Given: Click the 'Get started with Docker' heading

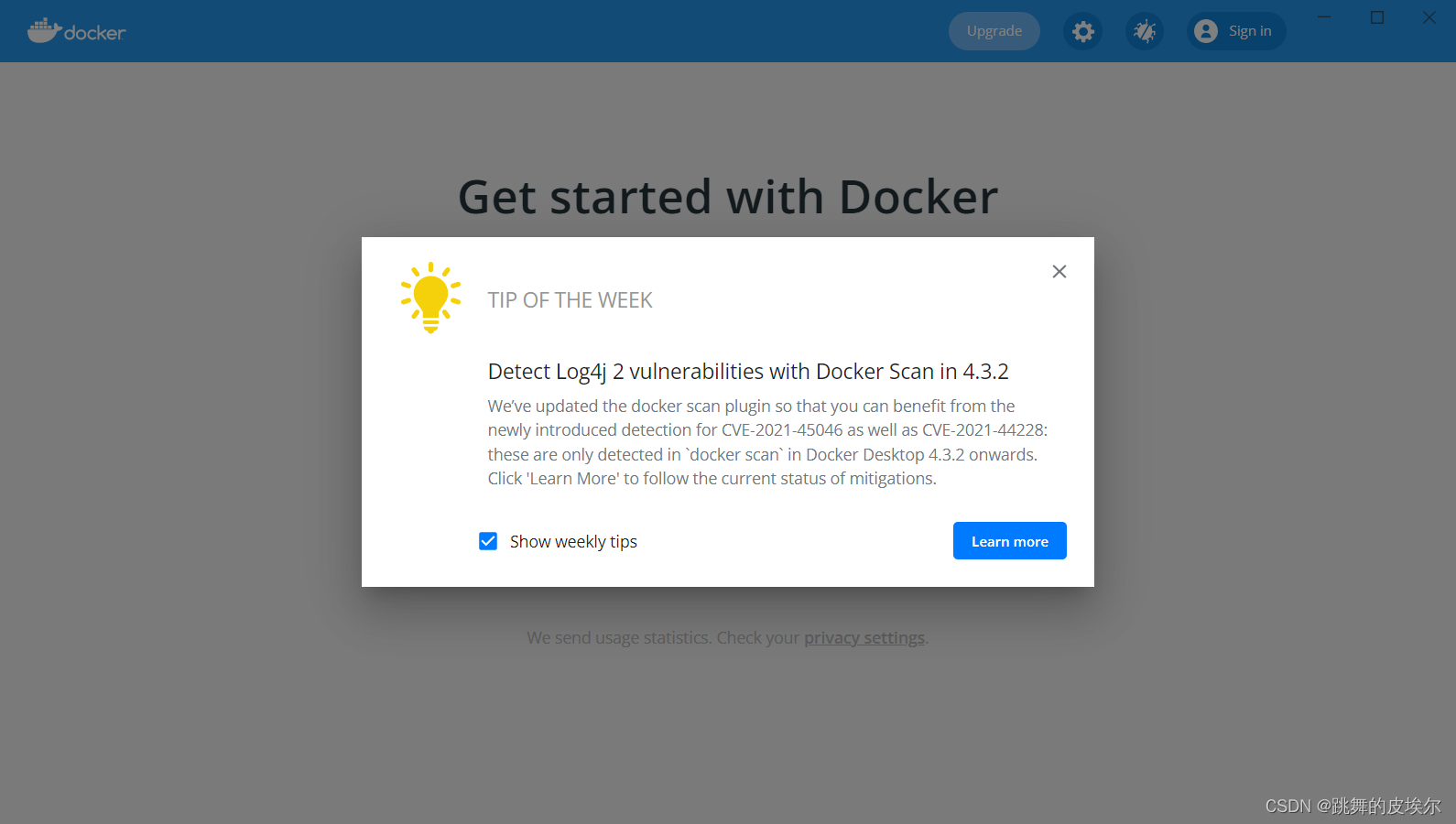Looking at the screenshot, I should point(728,197).
